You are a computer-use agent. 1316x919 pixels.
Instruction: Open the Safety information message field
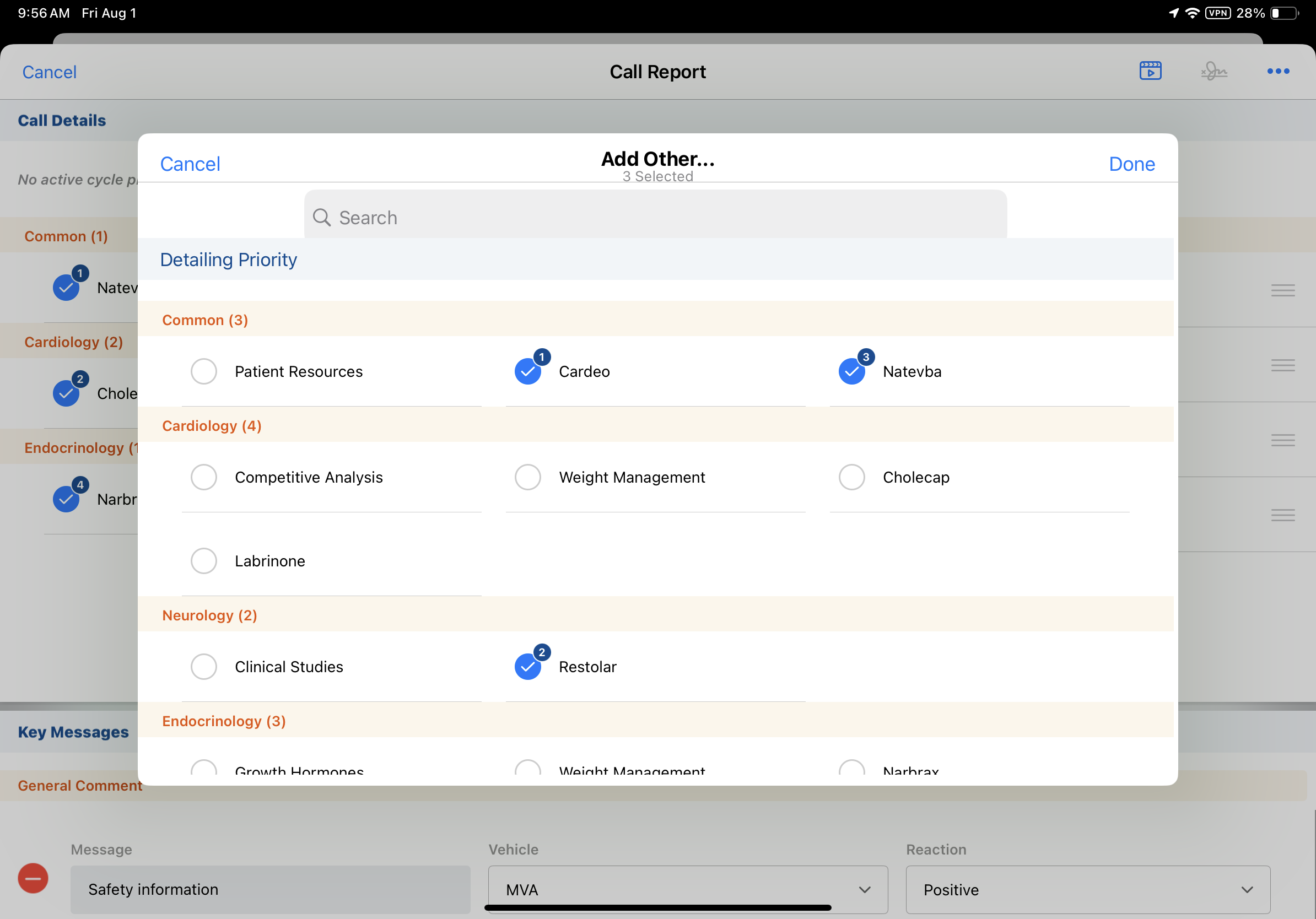tap(270, 889)
